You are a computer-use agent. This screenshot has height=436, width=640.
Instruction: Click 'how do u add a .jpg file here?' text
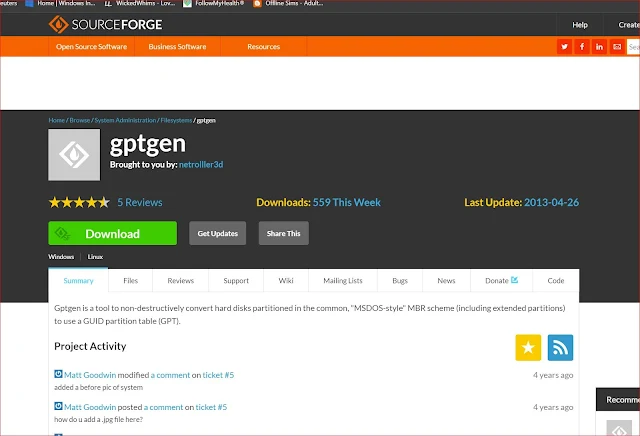point(98,419)
